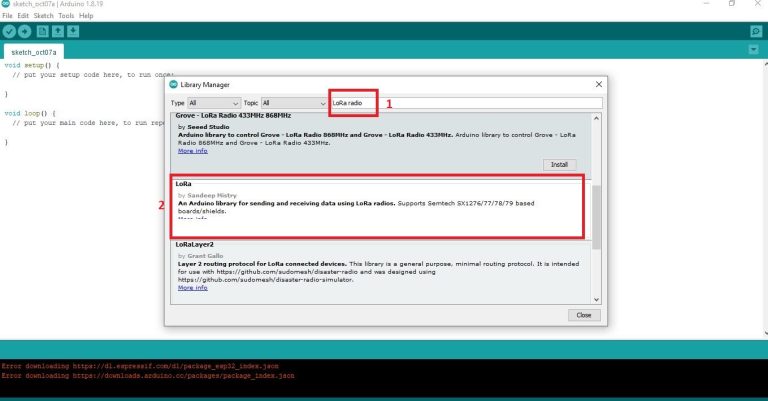768x401 pixels.
Task: Close the Library Manager with X icon
Action: (598, 85)
